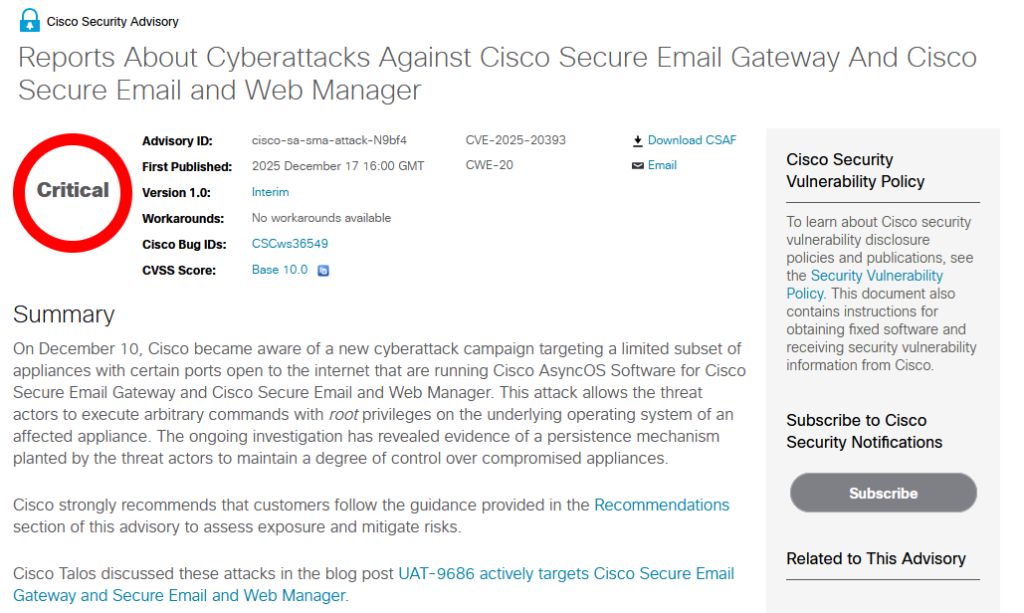Click the download arrow icon beside CSAF
1024x613 pixels.
(637, 141)
